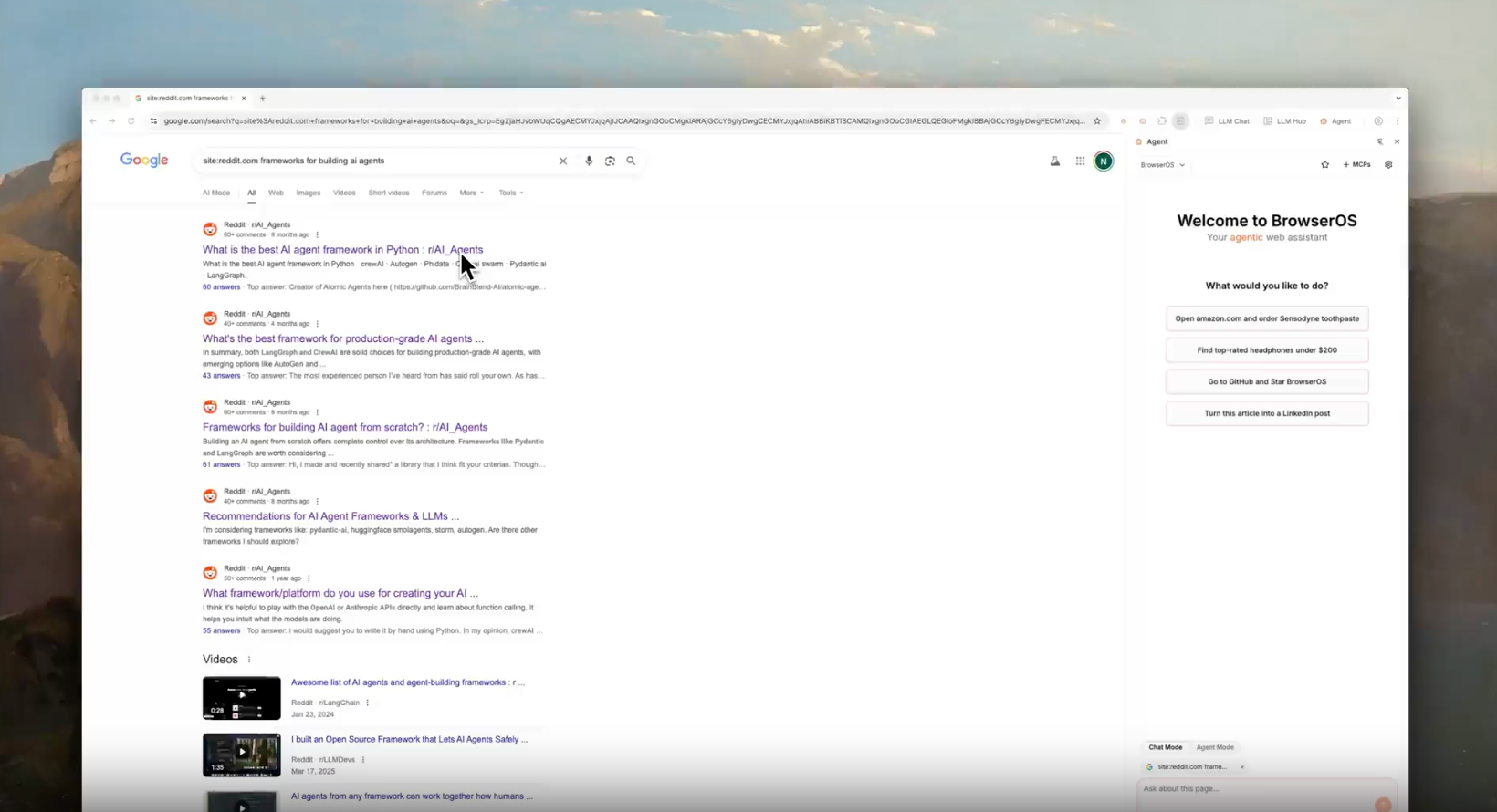Open the Google apps grid

point(1080,161)
